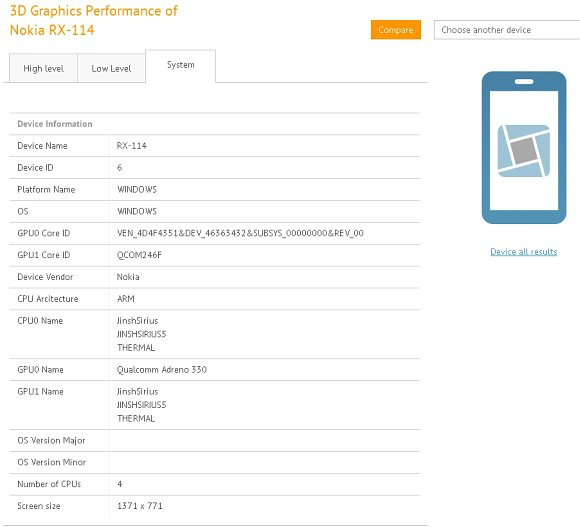Viewport: 580px width, 527px height.
Task: Click the Platform Name label
Action: point(46,189)
